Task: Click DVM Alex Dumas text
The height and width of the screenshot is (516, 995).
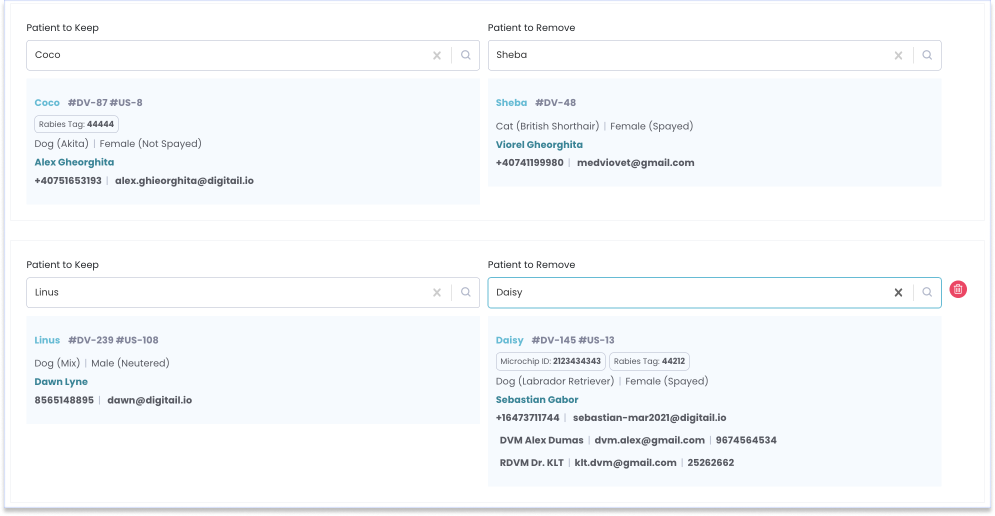Action: tap(541, 440)
